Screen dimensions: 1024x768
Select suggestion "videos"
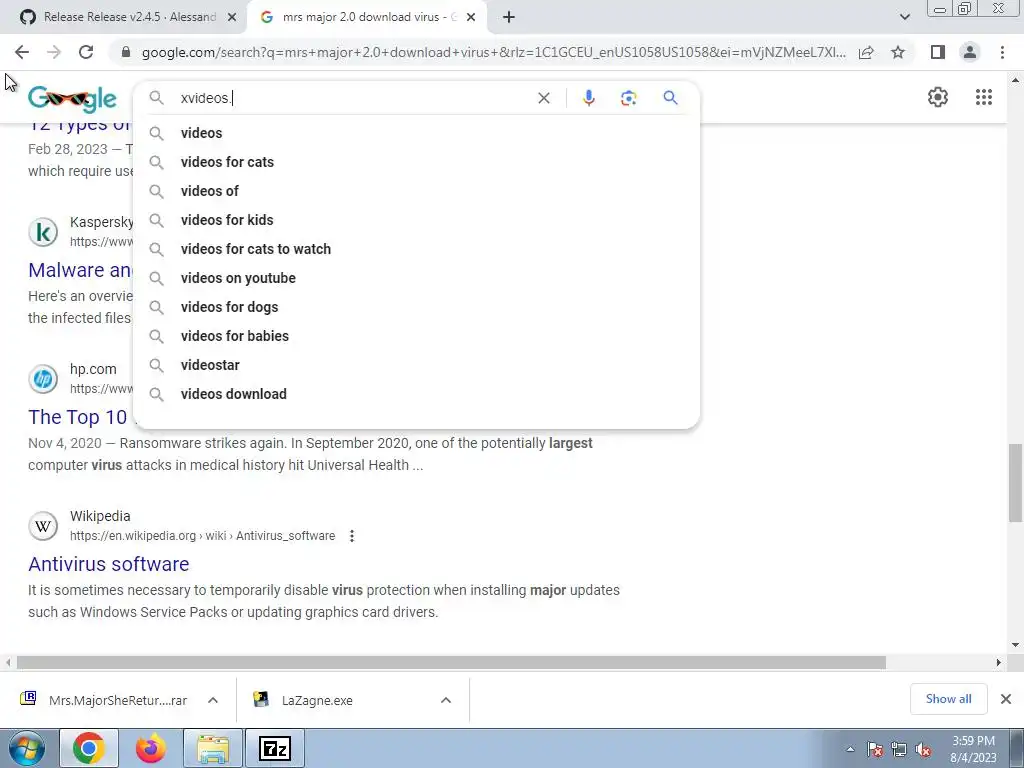pyautogui.click(x=416, y=133)
